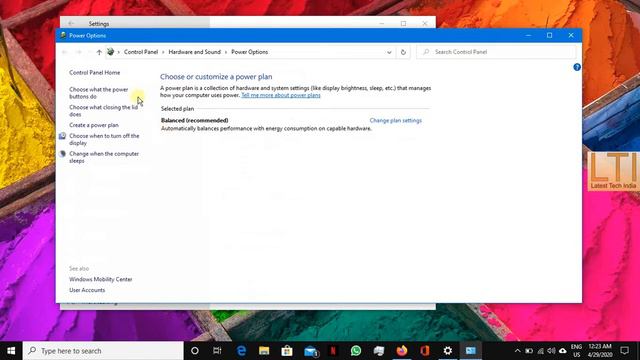Click the battery icon in the tray
Screen dimensions: 640x360
point(529,351)
